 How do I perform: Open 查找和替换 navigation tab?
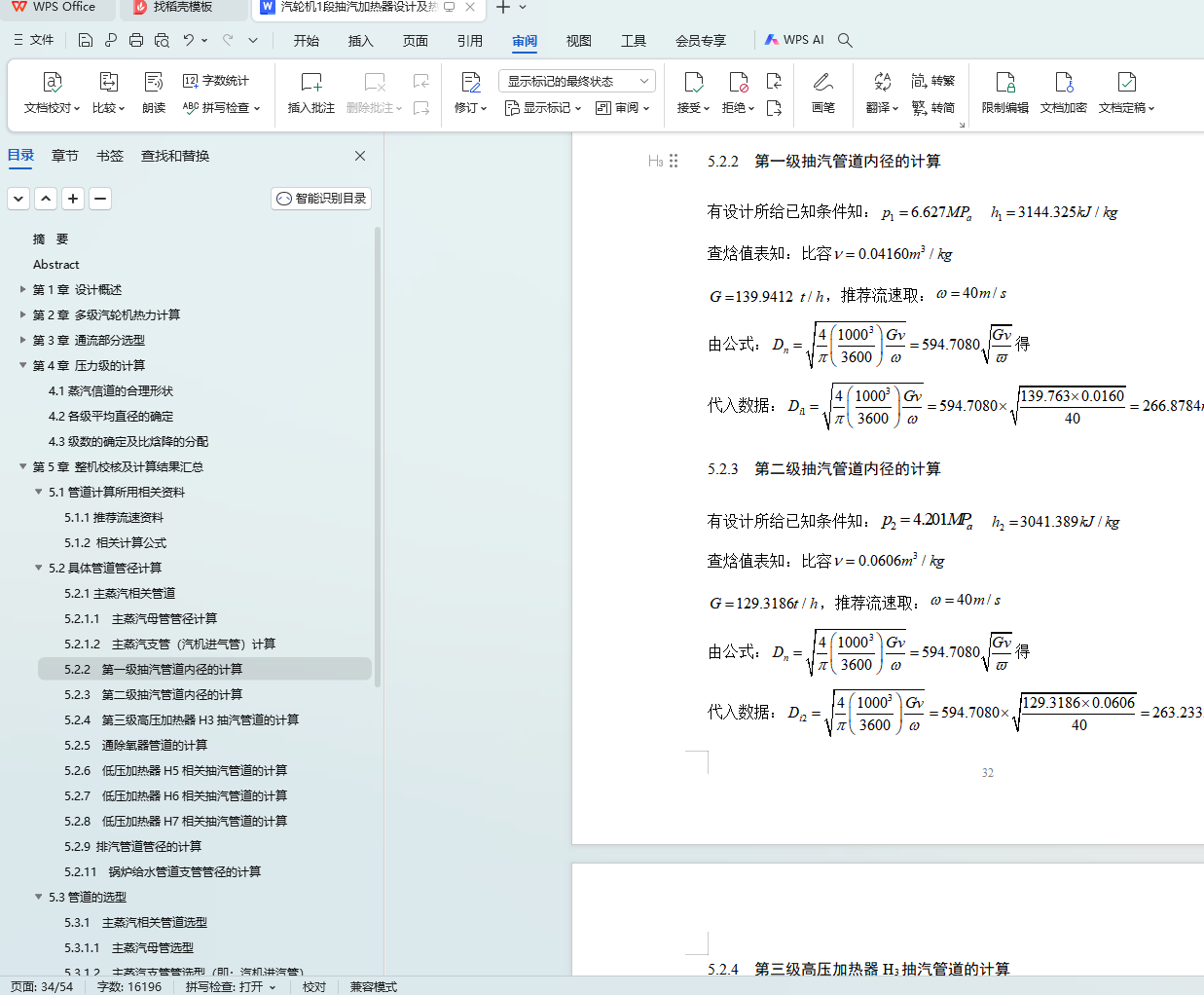coord(175,156)
